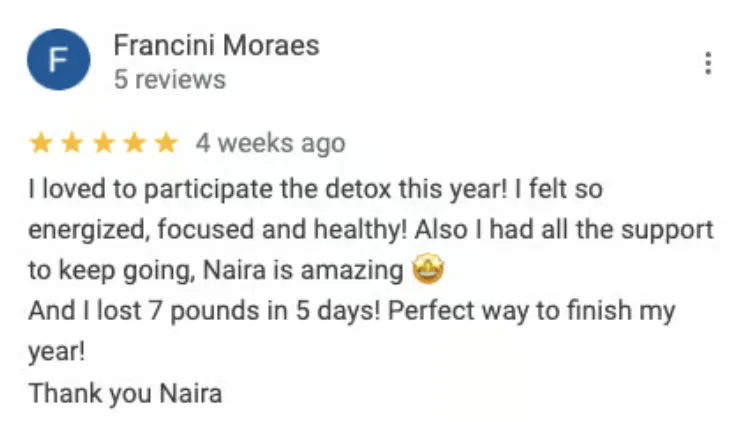Click the 4 weeks ago timestamp
This screenshot has height=422, width=736.
coord(270,143)
